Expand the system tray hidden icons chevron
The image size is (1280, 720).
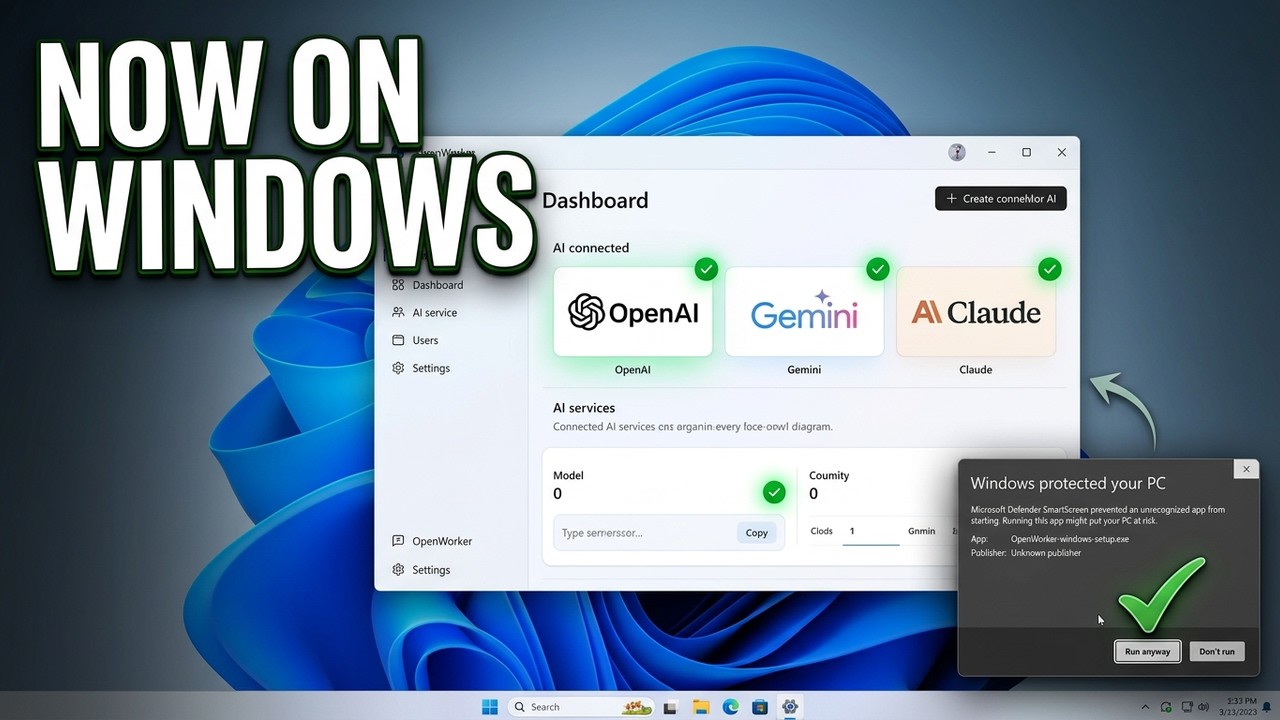click(1146, 707)
